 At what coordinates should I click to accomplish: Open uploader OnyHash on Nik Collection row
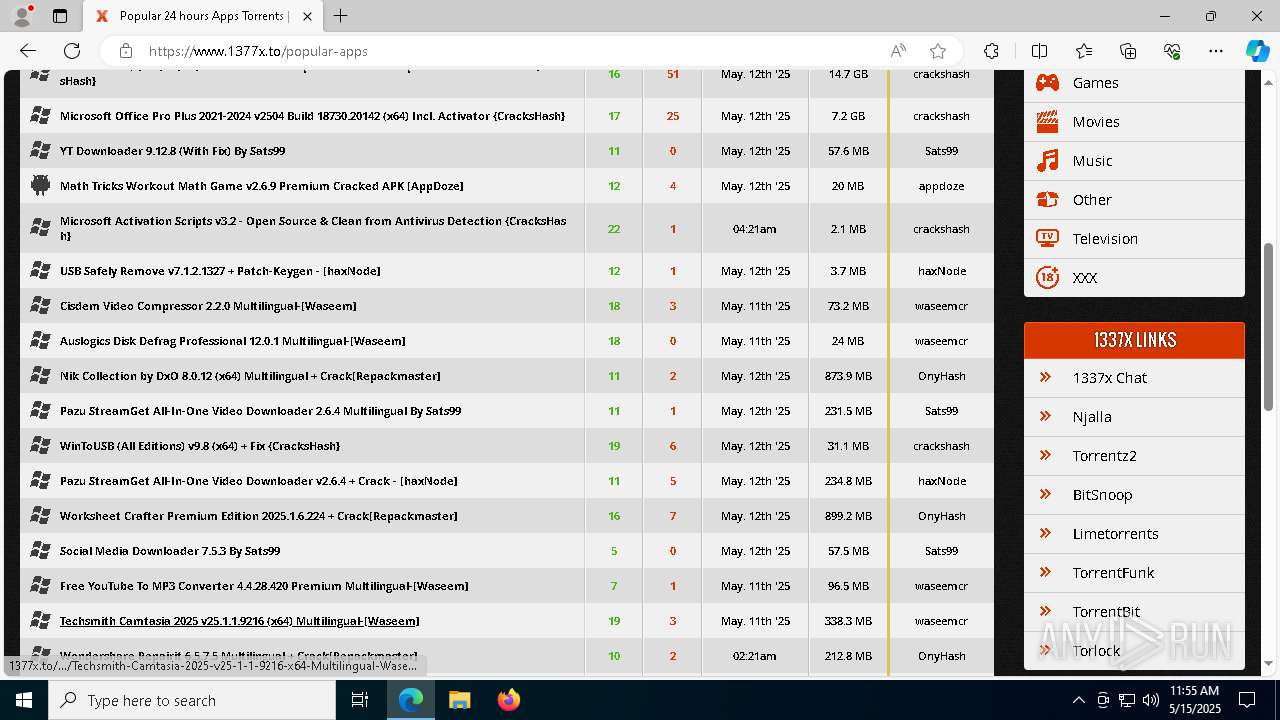pos(942,376)
